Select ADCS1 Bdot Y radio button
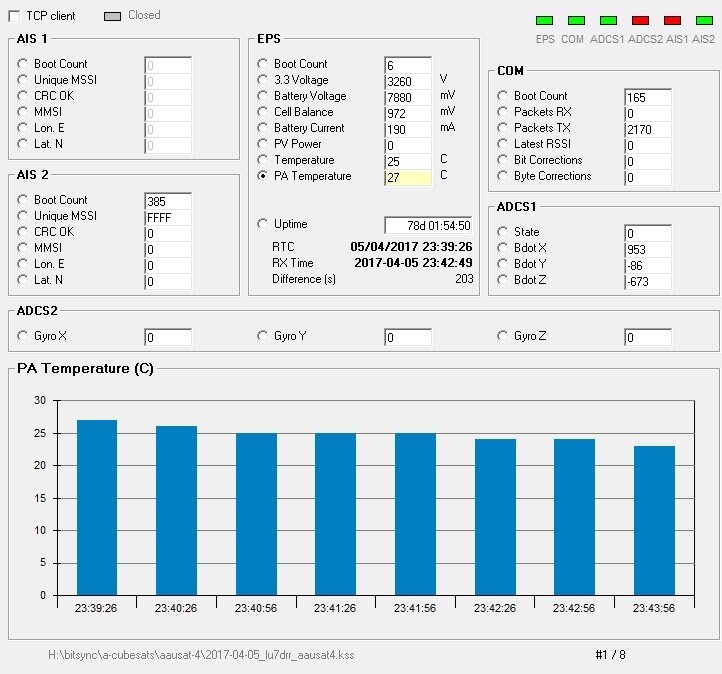Image resolution: width=722 pixels, height=674 pixels. click(502, 264)
